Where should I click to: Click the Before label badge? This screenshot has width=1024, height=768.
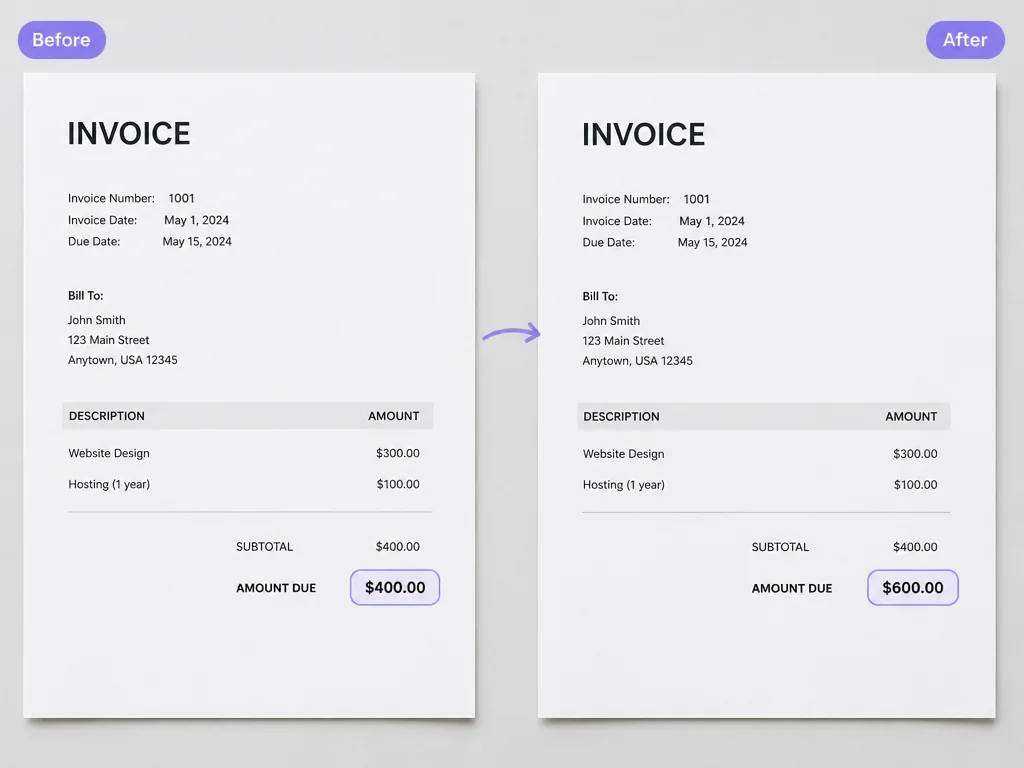[61, 40]
